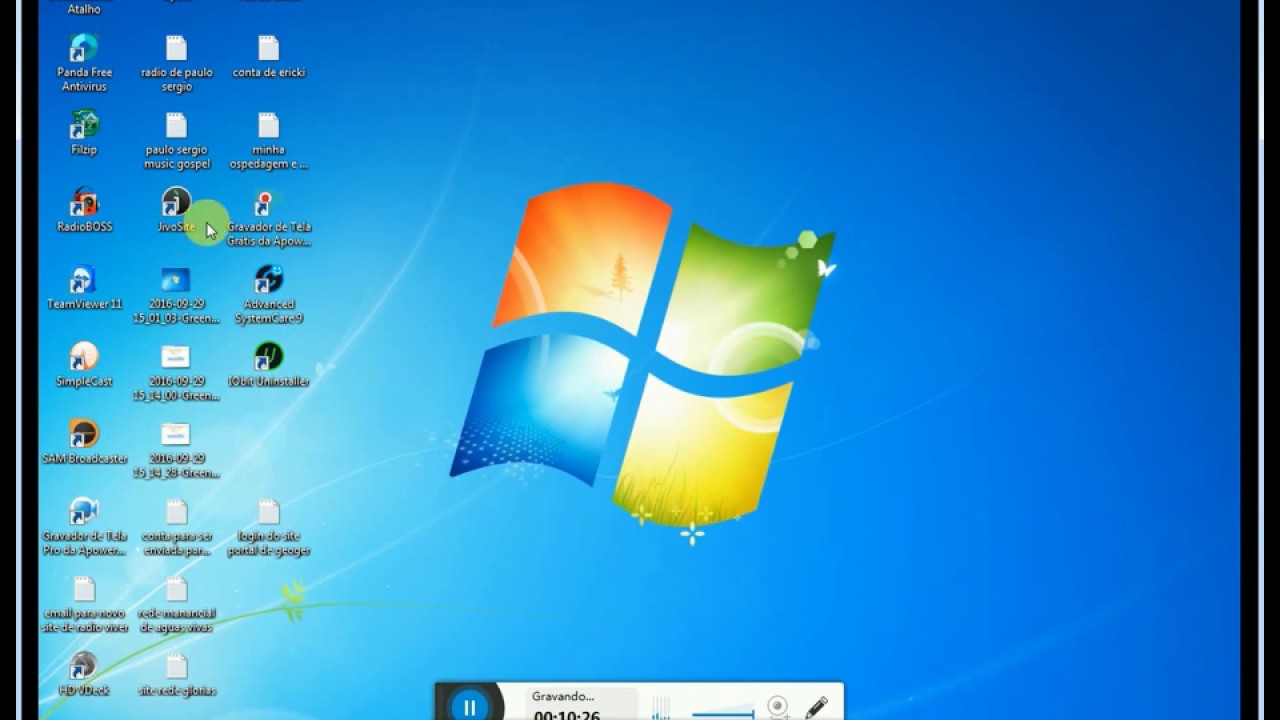1280x720 pixels.
Task: Select the 'conta para ser enviada par...' file
Action: coord(176,527)
